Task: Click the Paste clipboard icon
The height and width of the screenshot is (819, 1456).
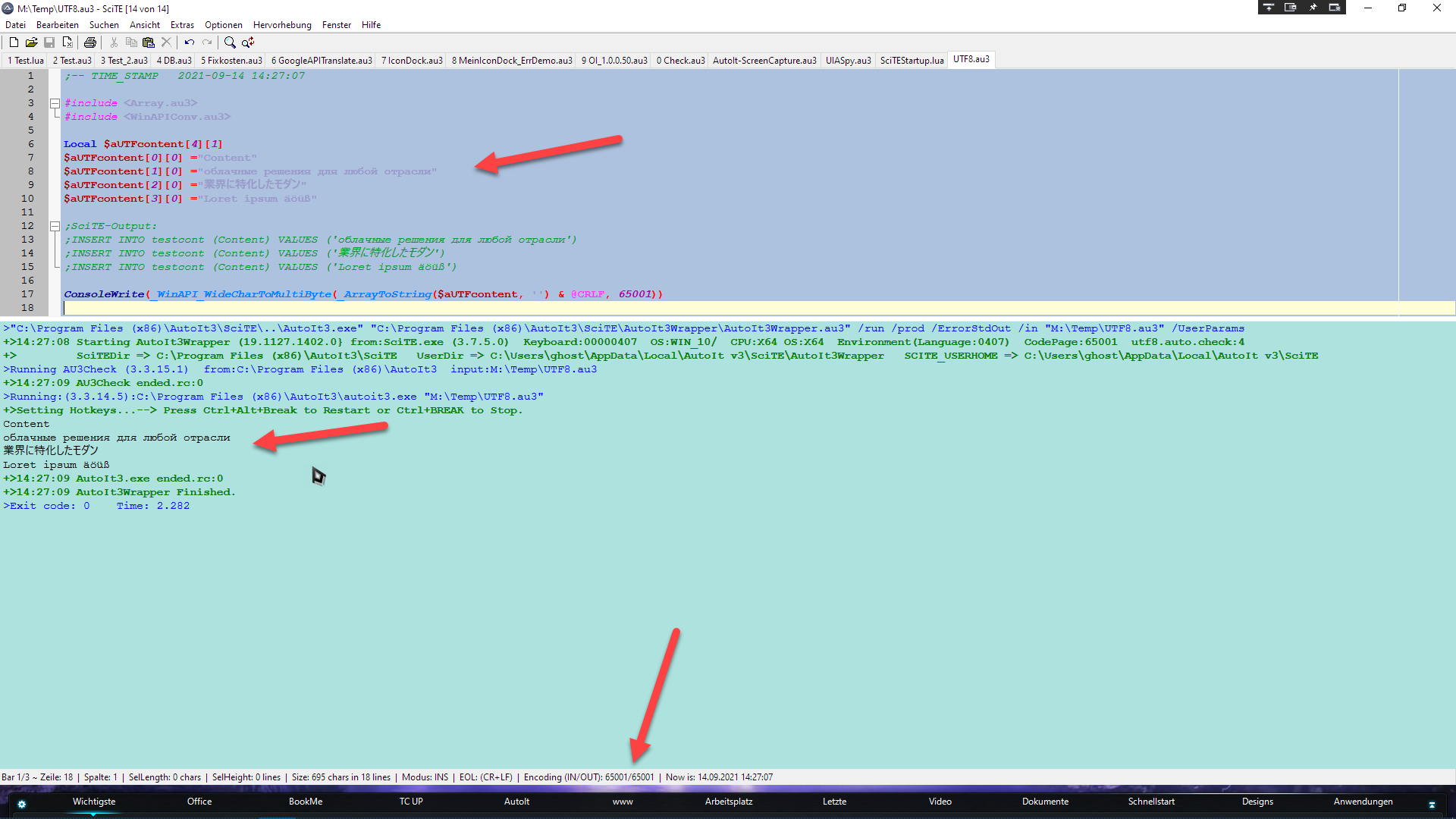Action: (x=149, y=42)
